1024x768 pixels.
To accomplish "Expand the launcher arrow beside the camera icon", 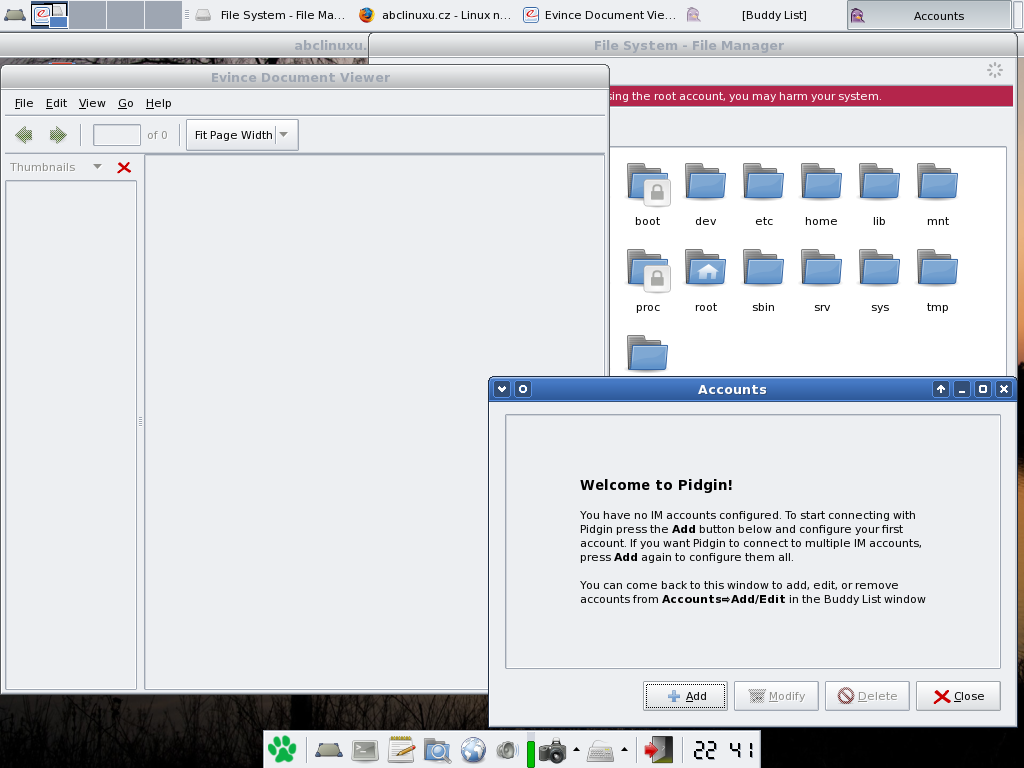I will 576,749.
